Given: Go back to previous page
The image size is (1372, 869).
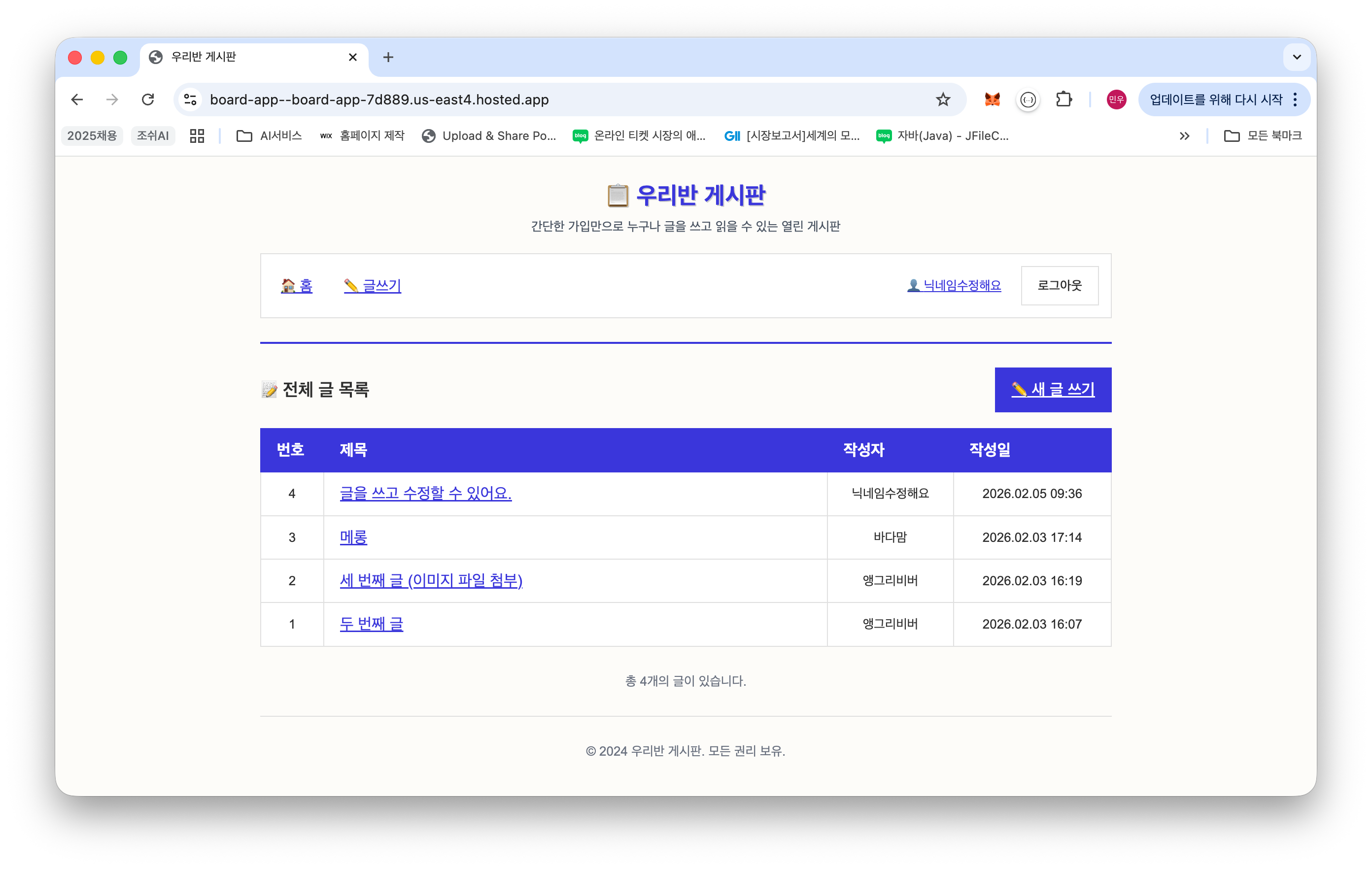Looking at the screenshot, I should pos(77,100).
